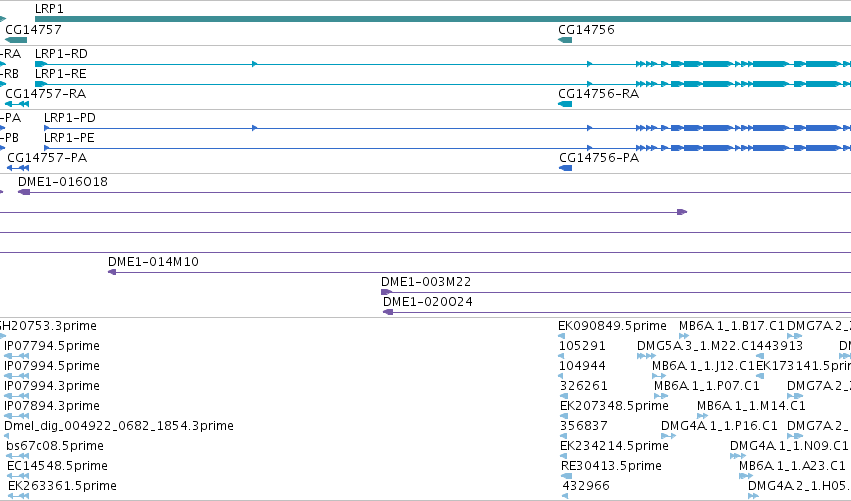The image size is (851, 501).
Task: Click the 326261 EST label
Action: pyautogui.click(x=584, y=386)
